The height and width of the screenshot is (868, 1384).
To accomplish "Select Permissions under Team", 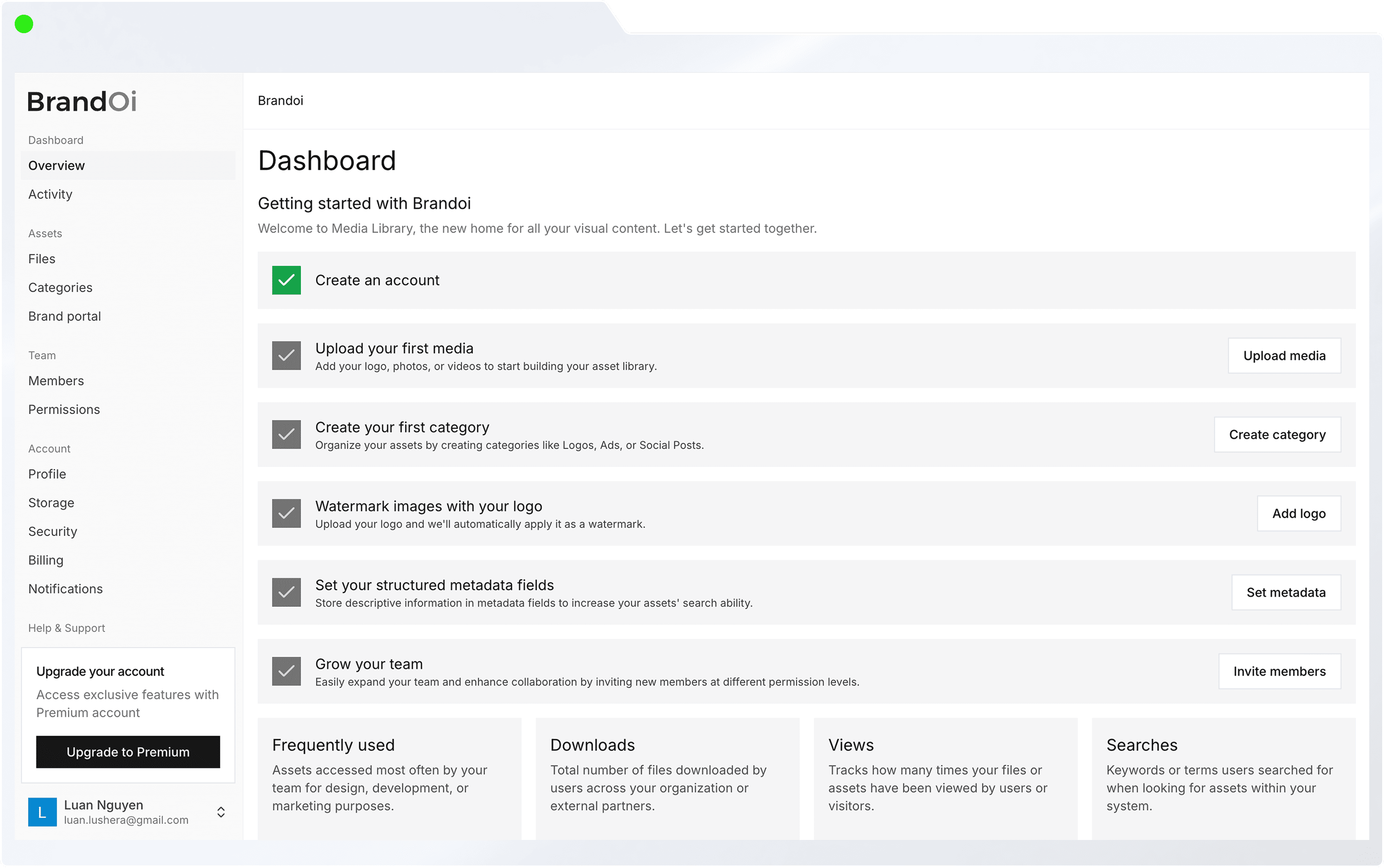I will pyautogui.click(x=63, y=409).
